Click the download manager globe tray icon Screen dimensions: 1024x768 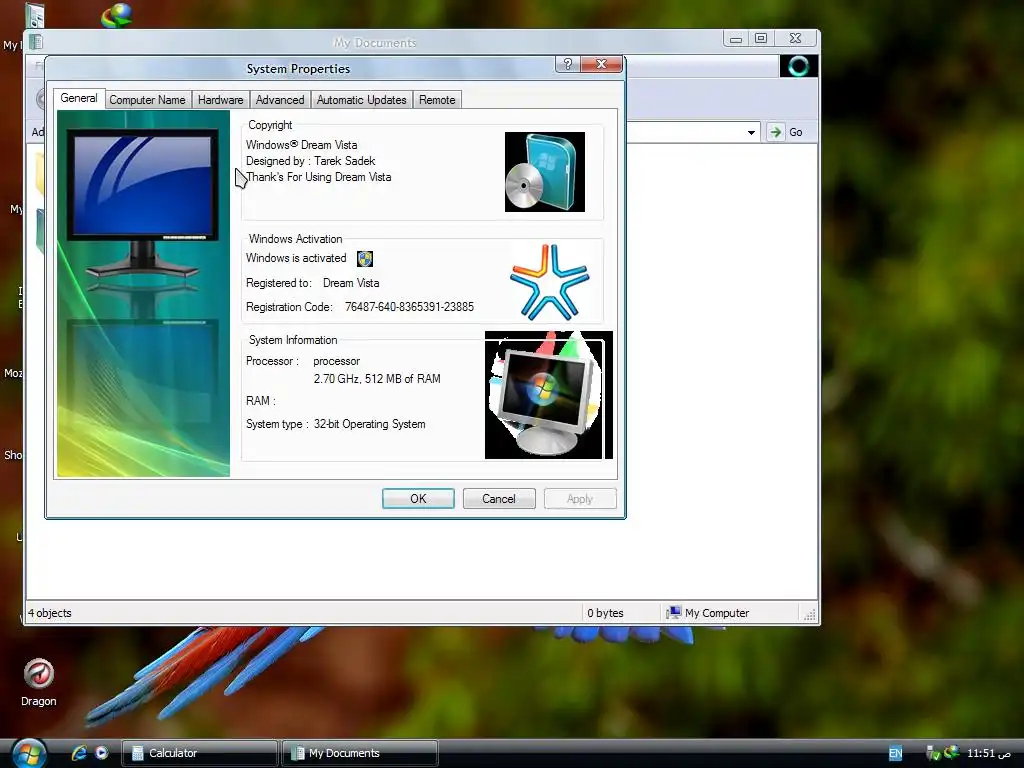952,752
